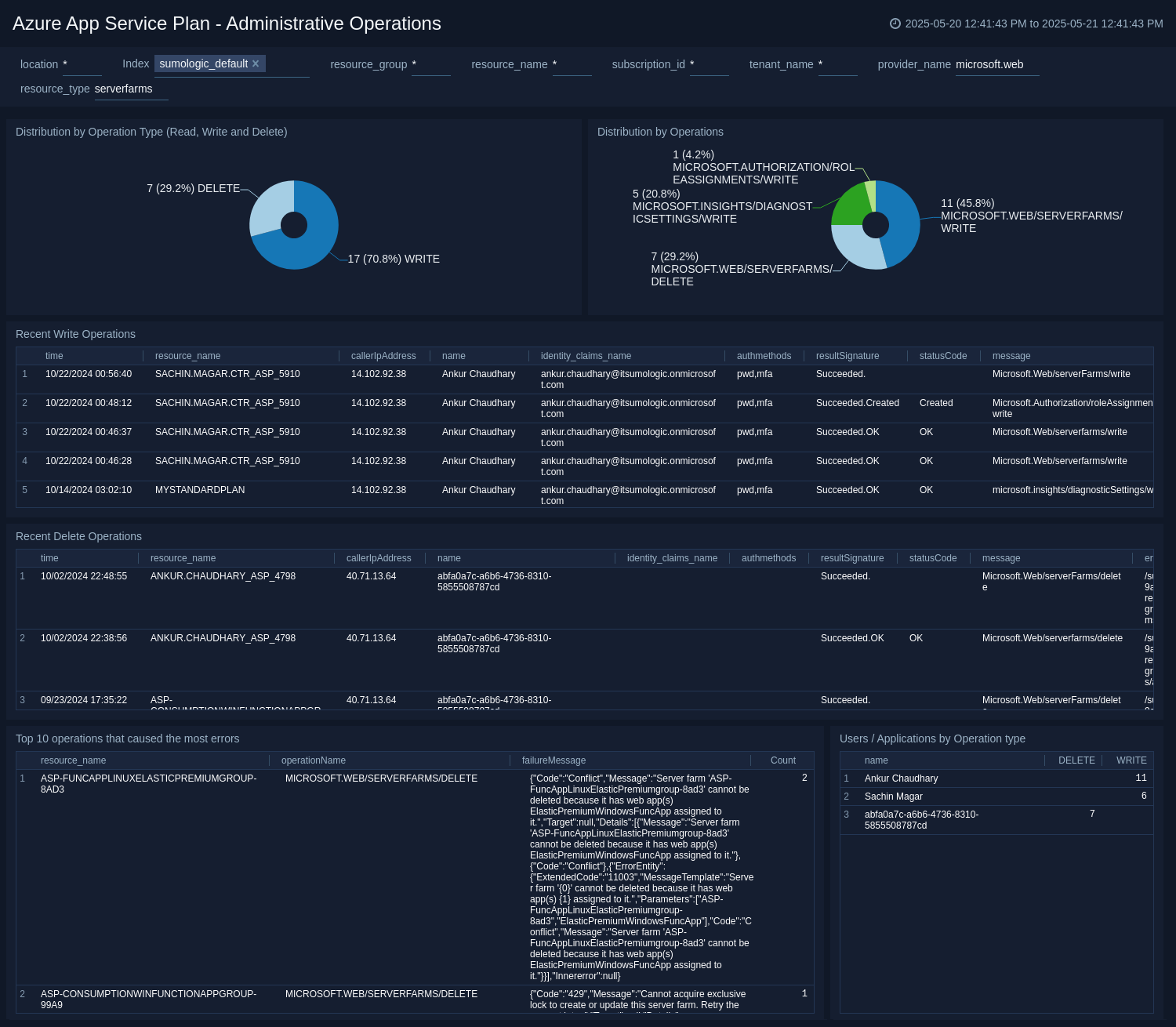Viewport: 1176px width, 1027px height.
Task: Select the dark green DIAGNOSTICSETTINGS slice in Operations pie
Action: 850,205
